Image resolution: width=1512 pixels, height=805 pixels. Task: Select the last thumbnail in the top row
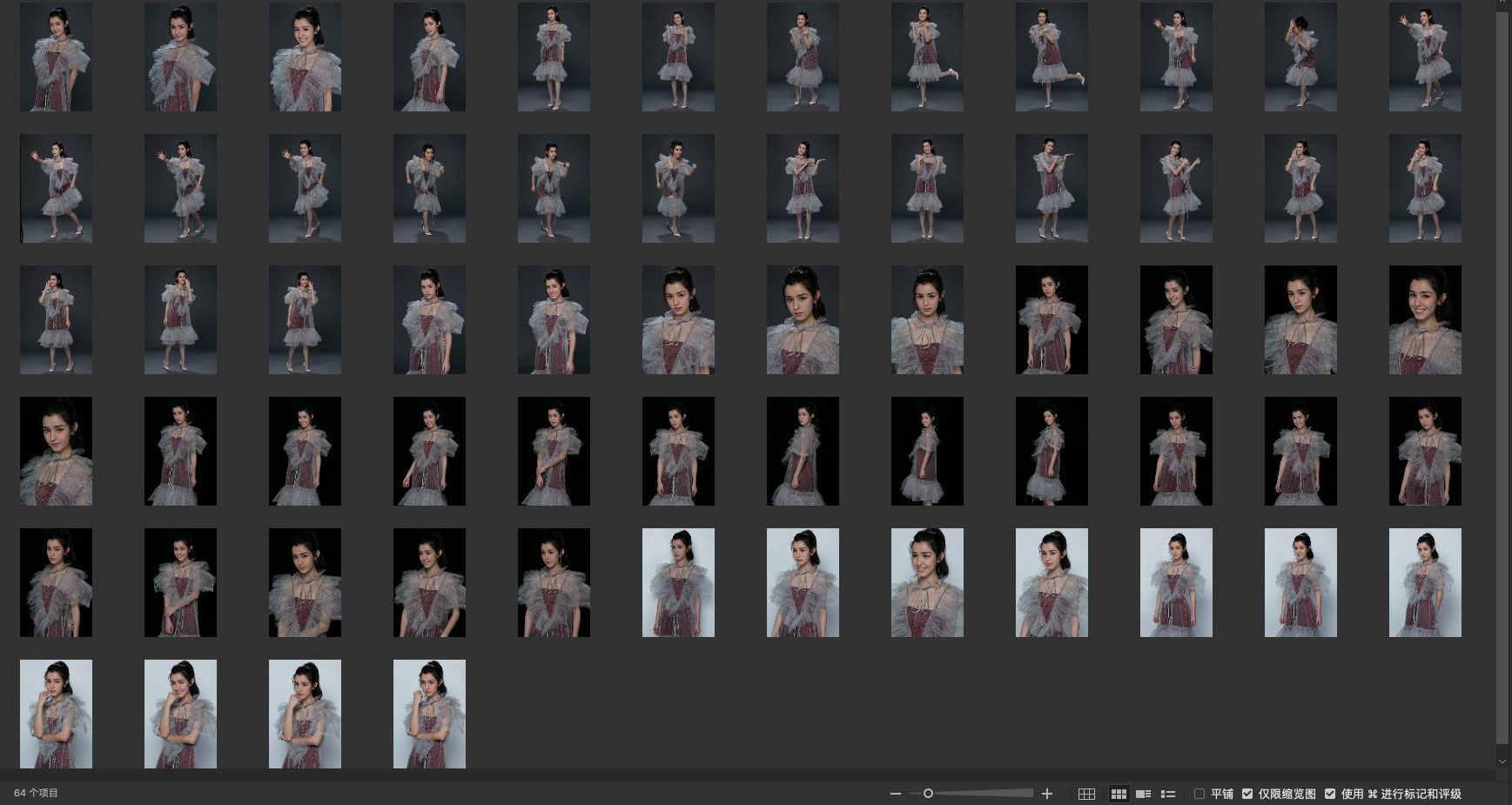(1425, 57)
